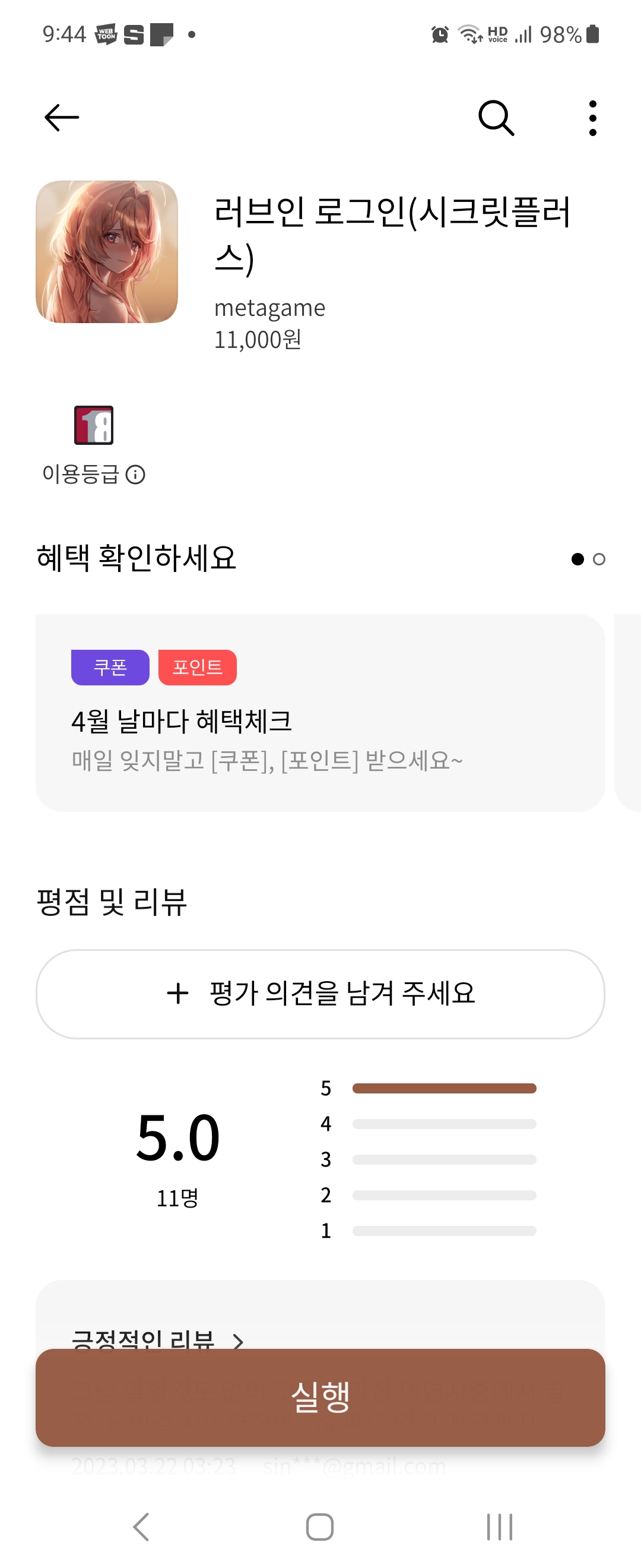641x1568 pixels.
Task: Tap the back arrow at top
Action: coord(62,118)
